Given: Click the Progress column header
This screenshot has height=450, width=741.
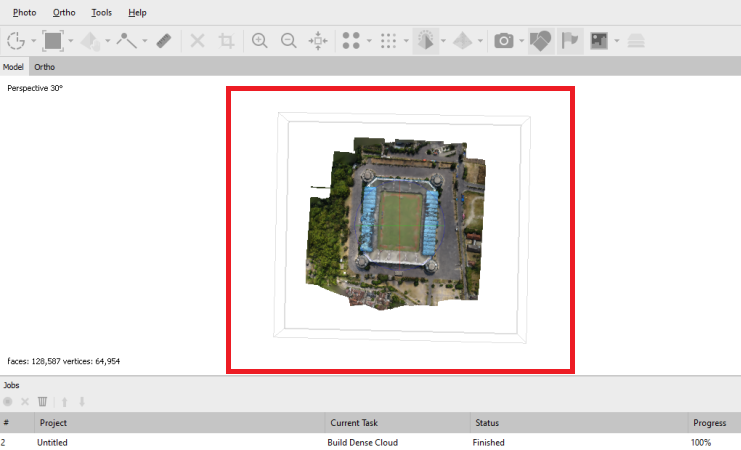Looking at the screenshot, I should [x=715, y=423].
